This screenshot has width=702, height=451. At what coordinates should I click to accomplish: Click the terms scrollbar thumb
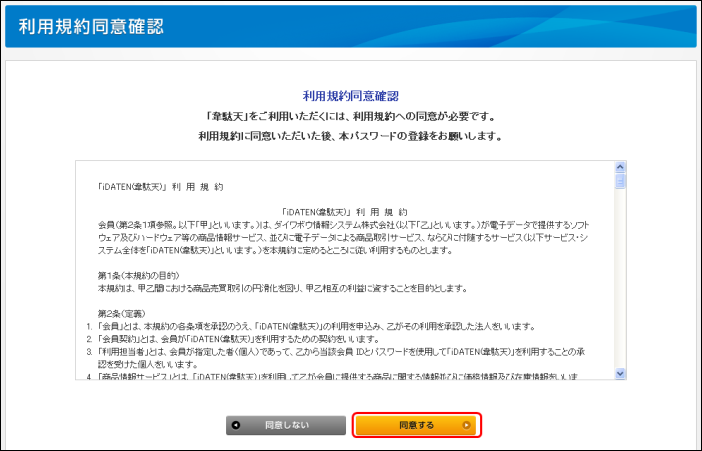tap(620, 182)
